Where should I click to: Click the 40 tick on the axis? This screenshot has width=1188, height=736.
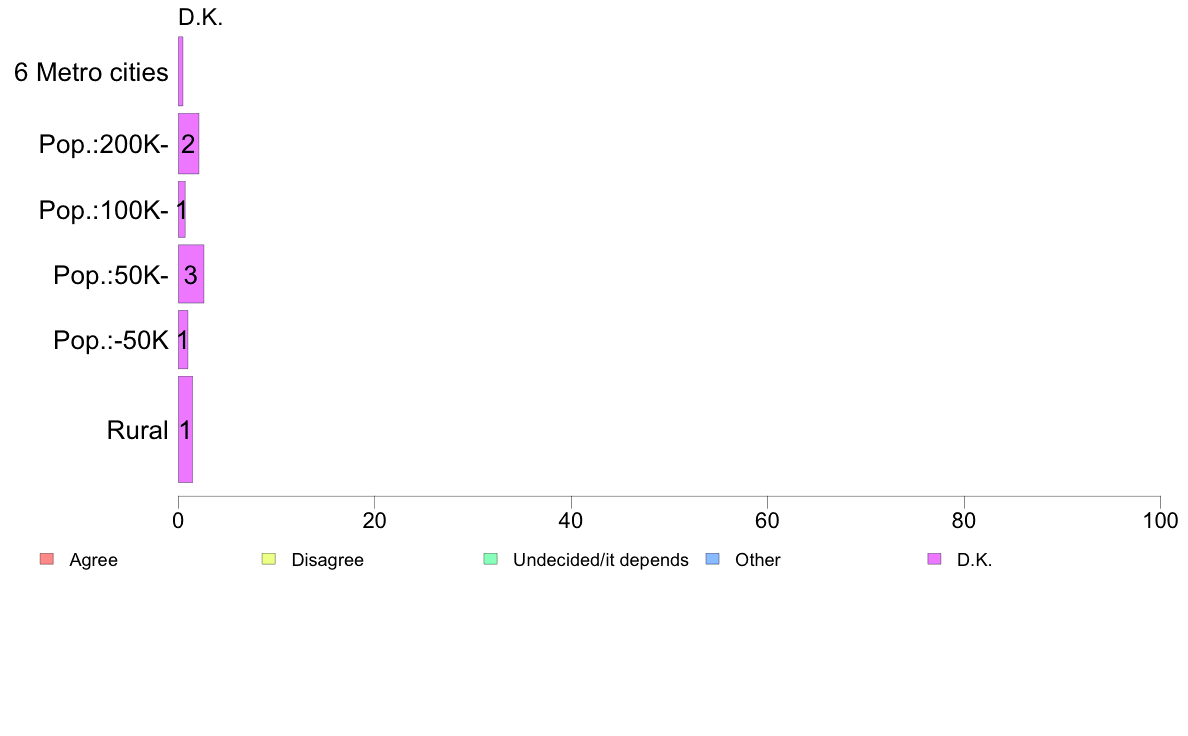click(571, 521)
